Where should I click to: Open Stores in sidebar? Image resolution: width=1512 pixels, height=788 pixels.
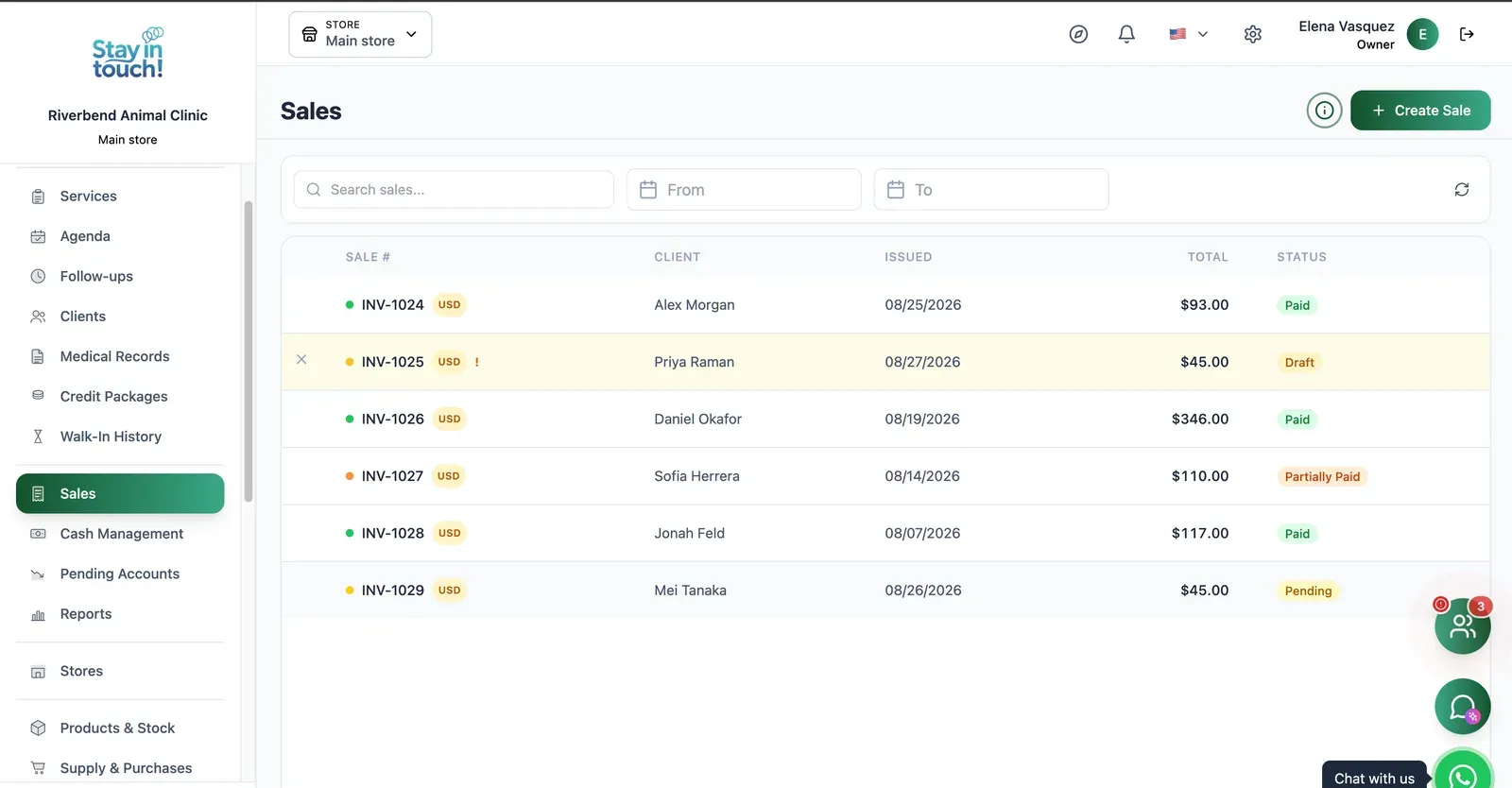tap(120, 671)
